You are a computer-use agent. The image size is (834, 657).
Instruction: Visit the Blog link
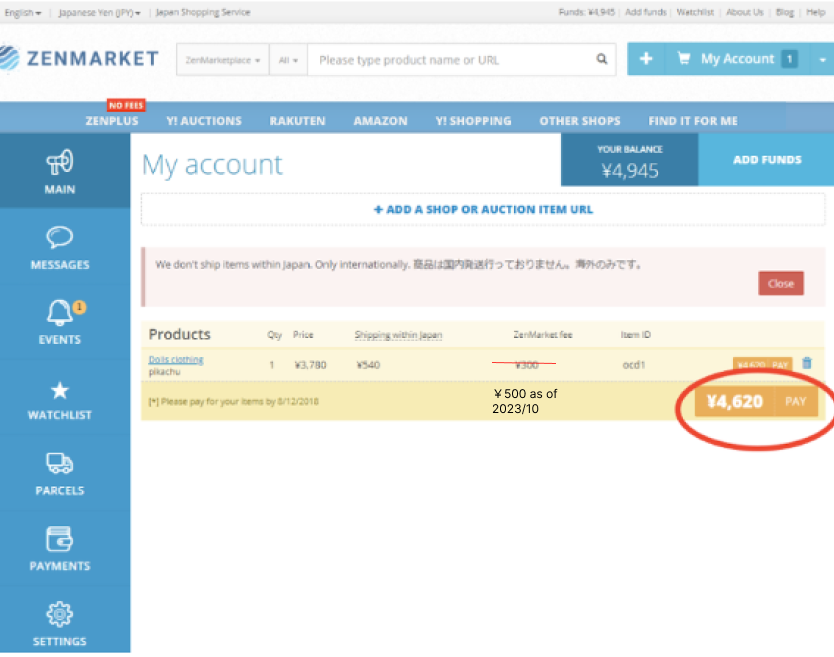(785, 12)
